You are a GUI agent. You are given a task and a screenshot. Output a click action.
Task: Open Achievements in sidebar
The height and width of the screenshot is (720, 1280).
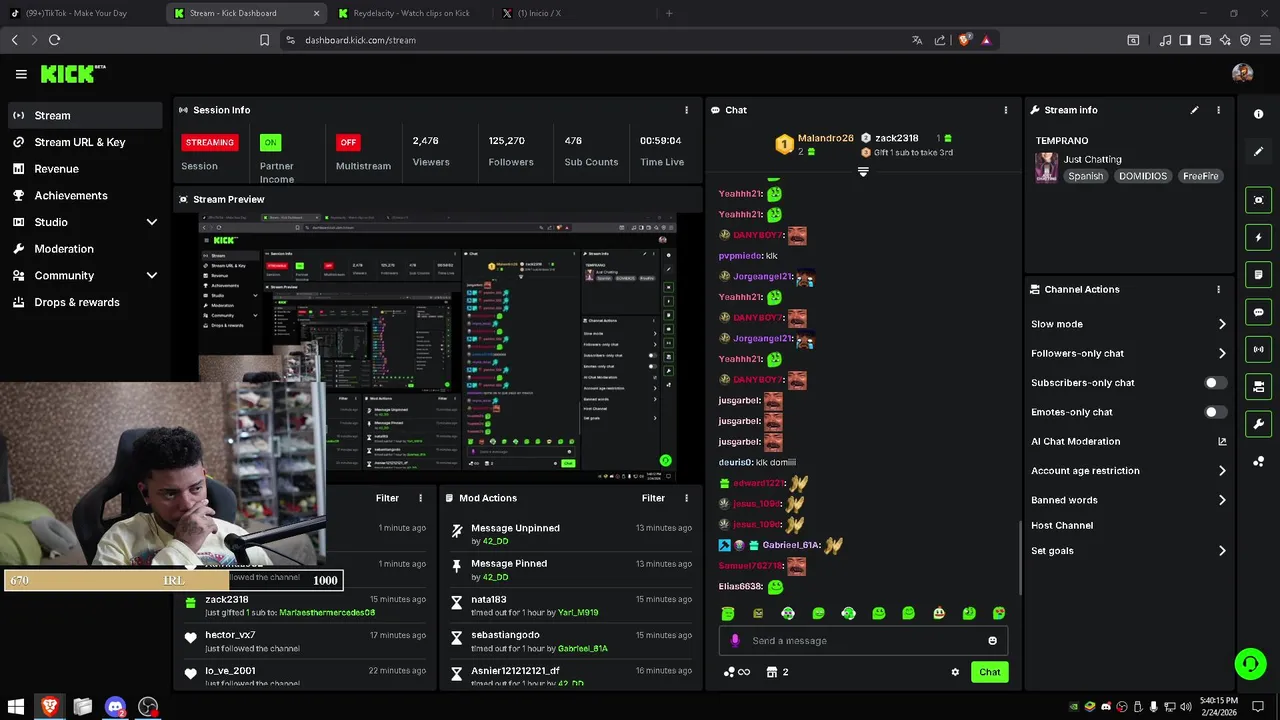click(x=85, y=195)
